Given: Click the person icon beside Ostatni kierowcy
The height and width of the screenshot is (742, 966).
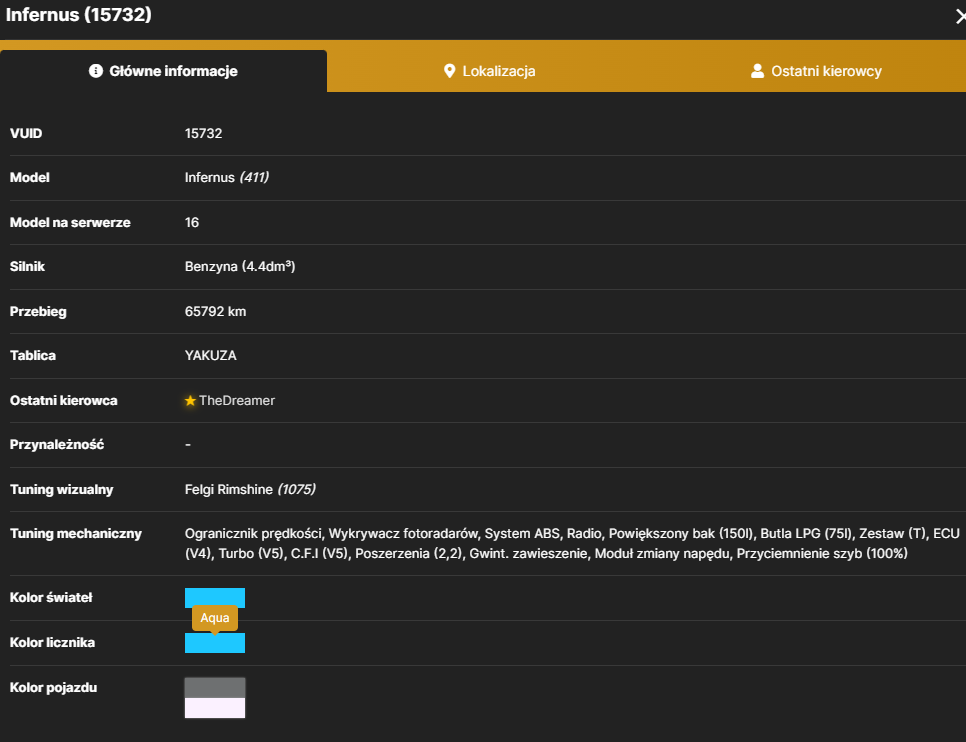Looking at the screenshot, I should [x=757, y=71].
